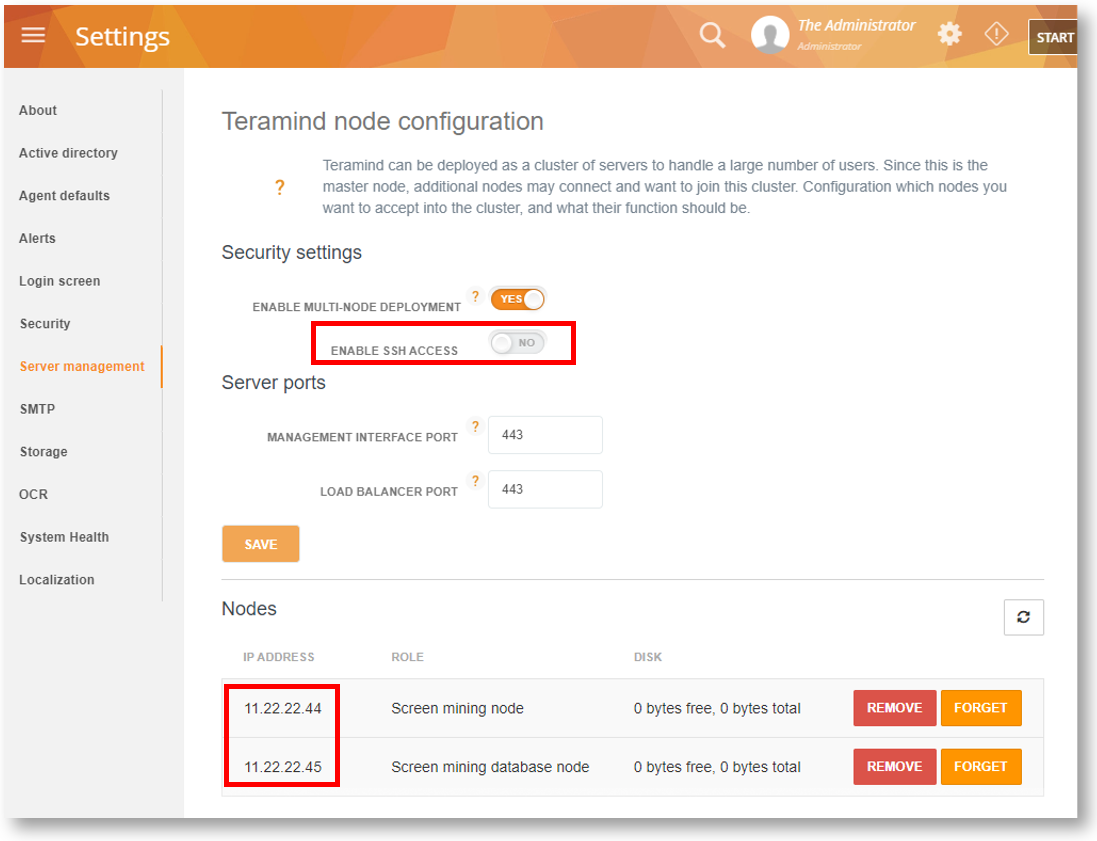
Task: Open Storage settings
Action: [x=43, y=452]
